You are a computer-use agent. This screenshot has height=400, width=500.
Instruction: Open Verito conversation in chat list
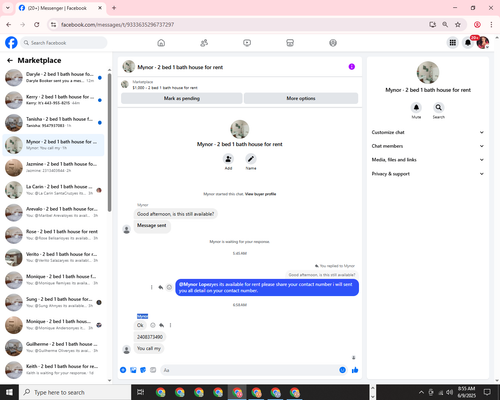click(x=53, y=257)
